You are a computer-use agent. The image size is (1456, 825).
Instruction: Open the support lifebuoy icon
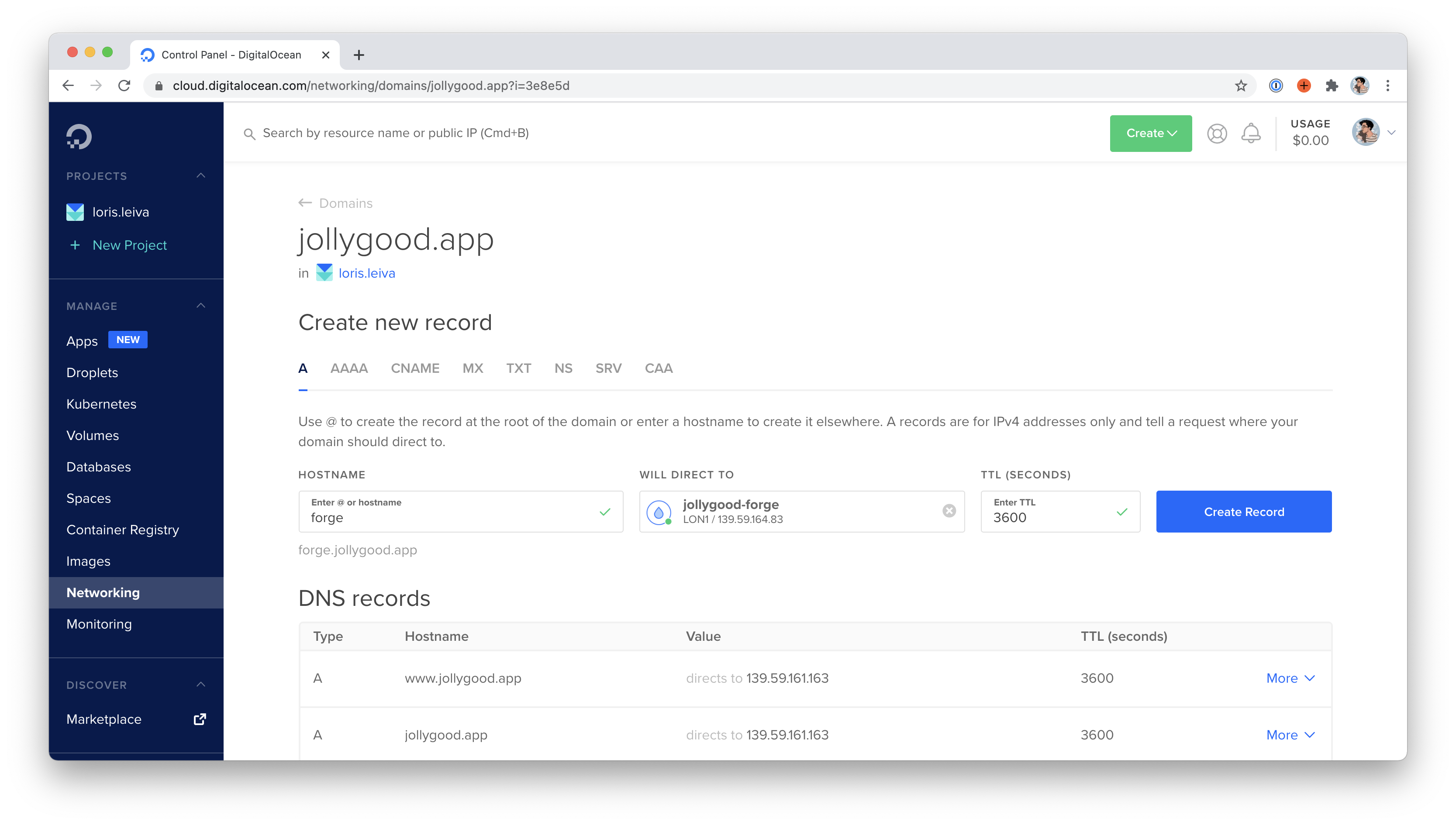pyautogui.click(x=1217, y=133)
